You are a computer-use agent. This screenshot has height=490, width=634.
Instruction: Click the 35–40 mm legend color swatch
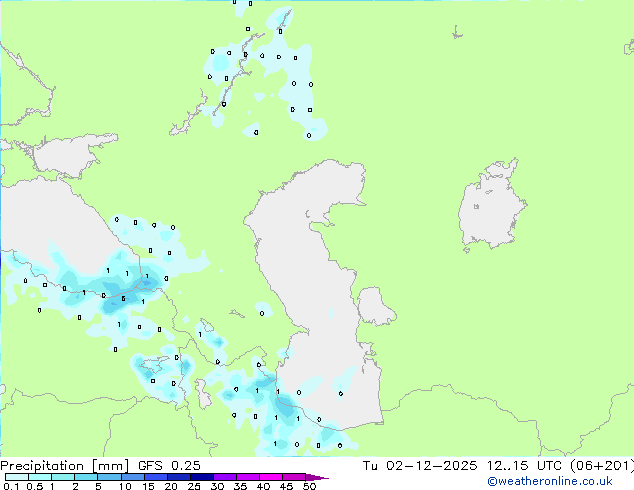coord(248,477)
